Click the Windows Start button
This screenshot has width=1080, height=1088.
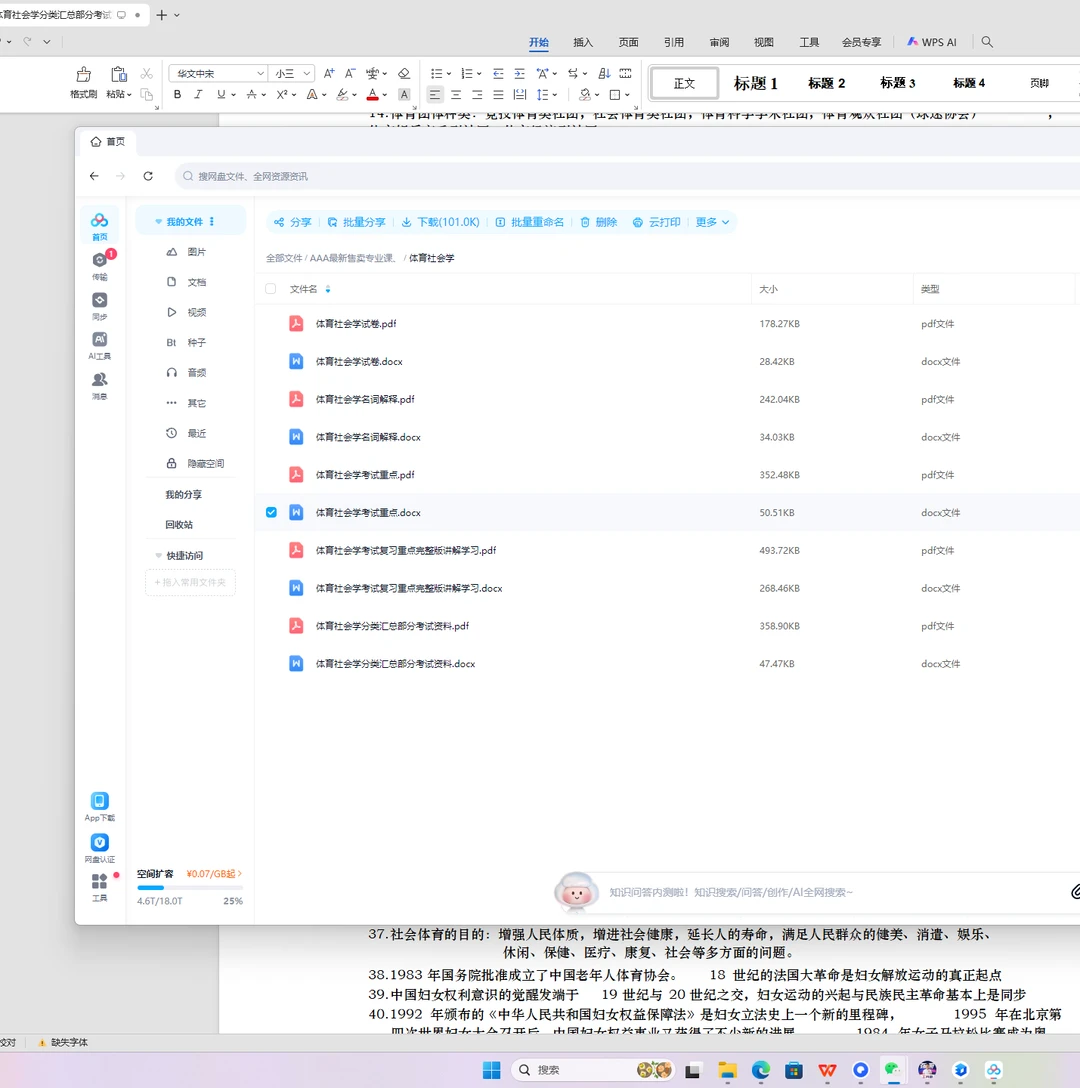(491, 1070)
